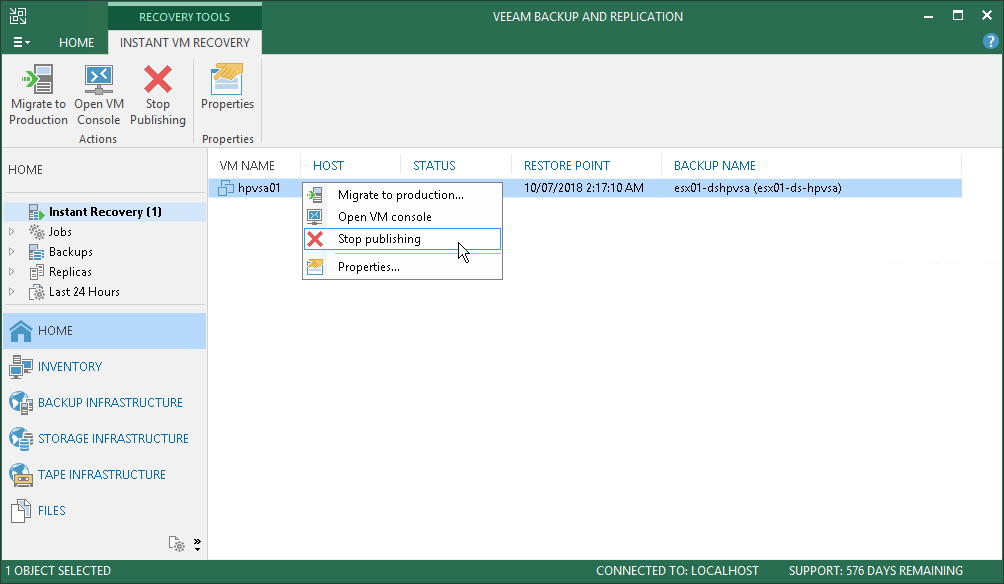Sort by VM NAME column header
Image resolution: width=1004 pixels, height=584 pixels.
(247, 166)
